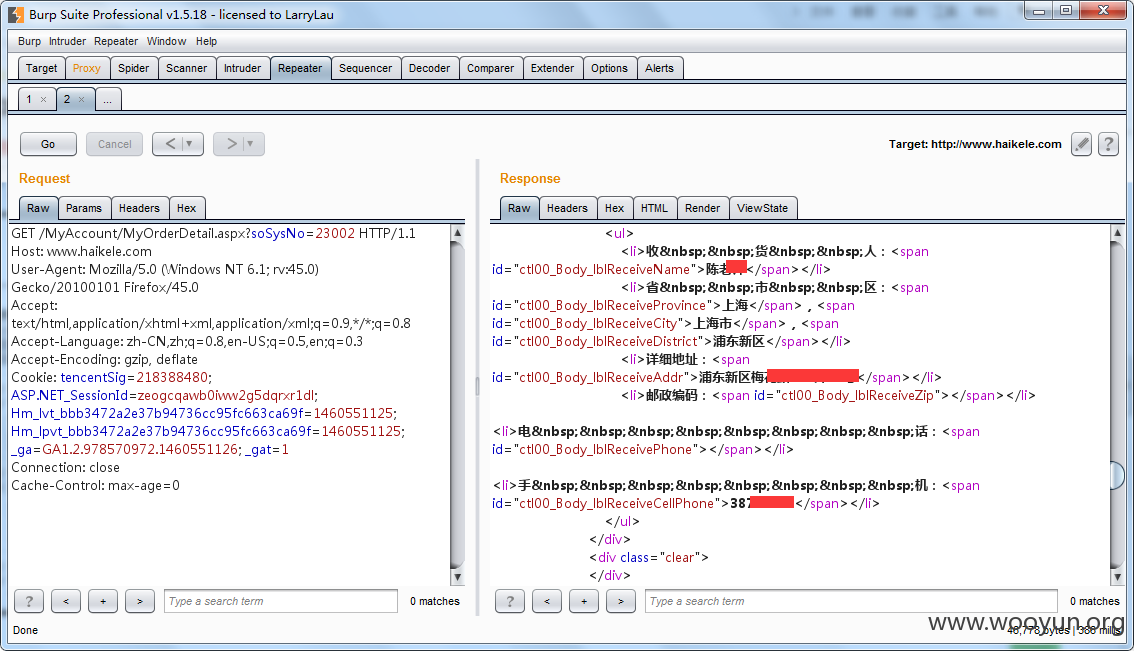Switch to the Target tab
1134x651 pixels.
(x=41, y=68)
